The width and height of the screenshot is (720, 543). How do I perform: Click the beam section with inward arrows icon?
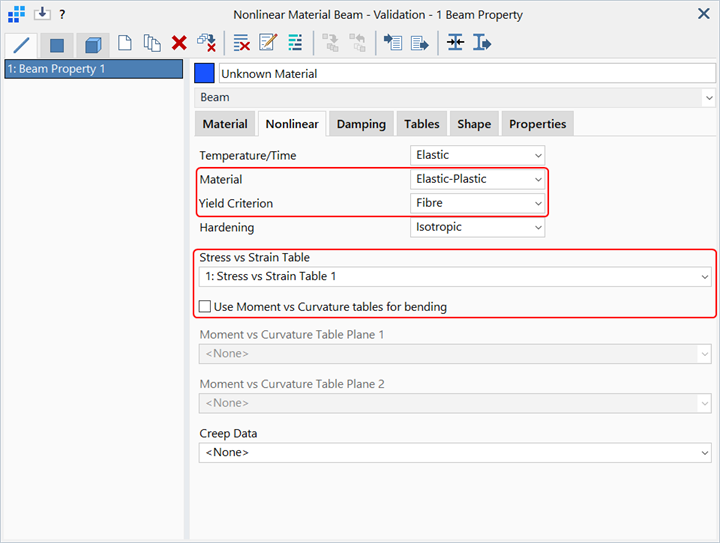click(456, 42)
